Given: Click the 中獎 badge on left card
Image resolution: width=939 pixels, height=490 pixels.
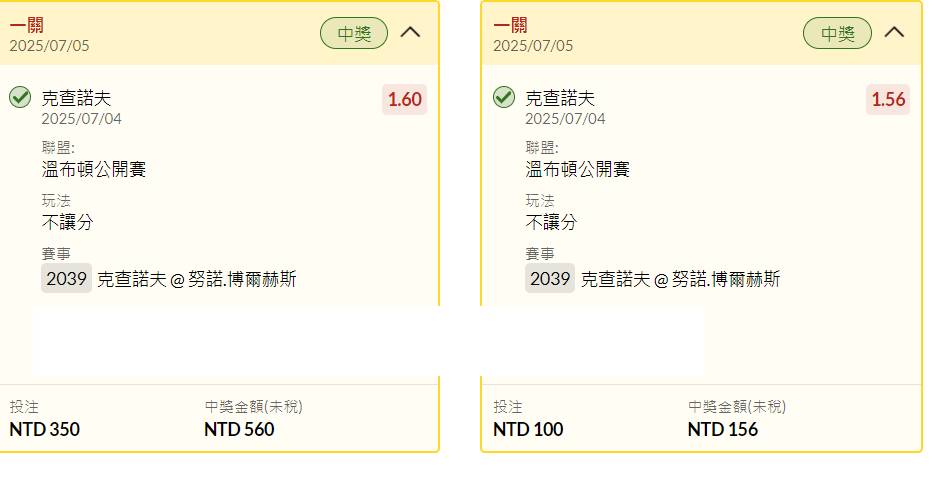Looking at the screenshot, I should 354,33.
